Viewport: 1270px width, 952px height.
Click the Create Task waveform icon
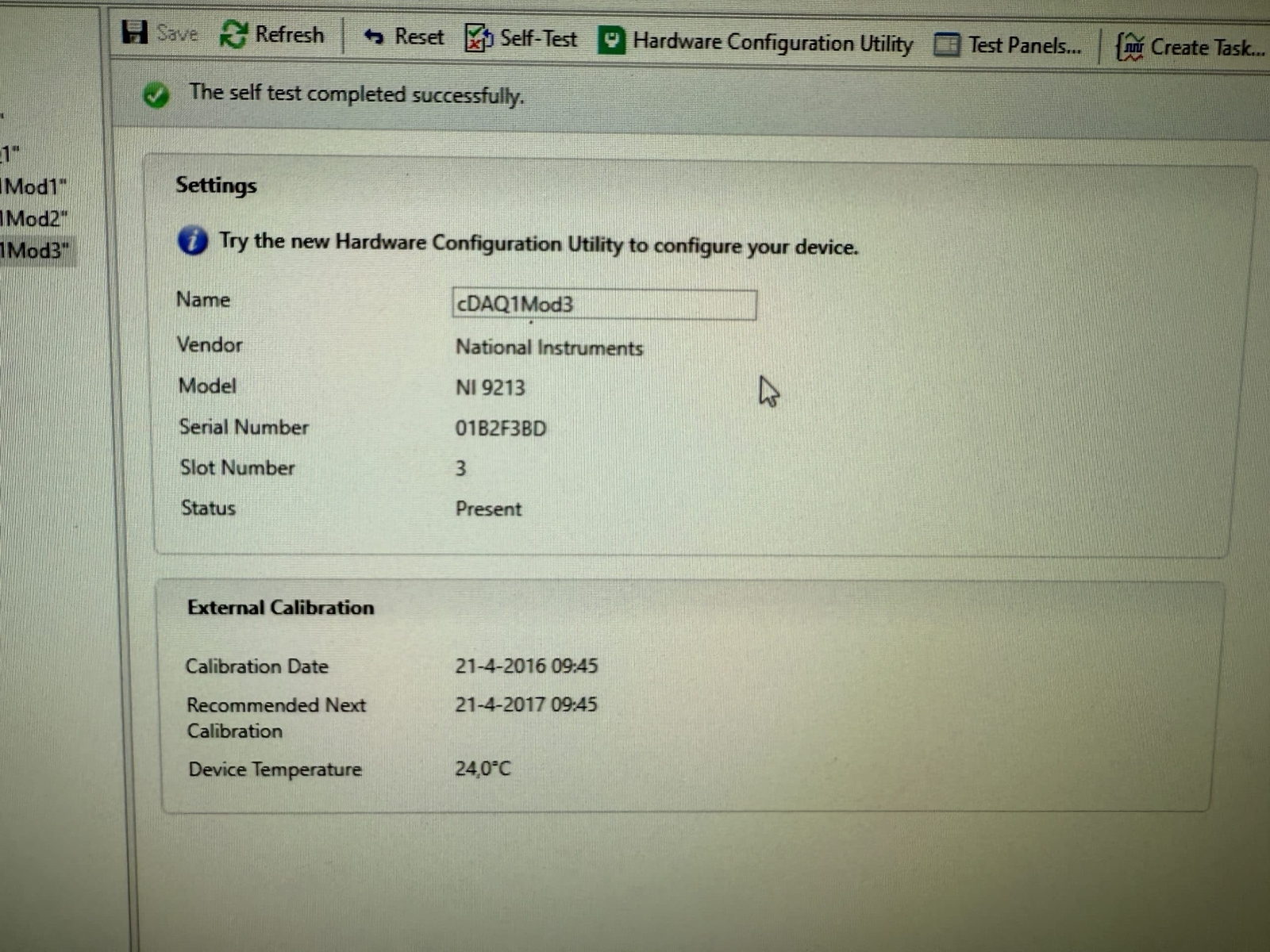tap(1130, 48)
